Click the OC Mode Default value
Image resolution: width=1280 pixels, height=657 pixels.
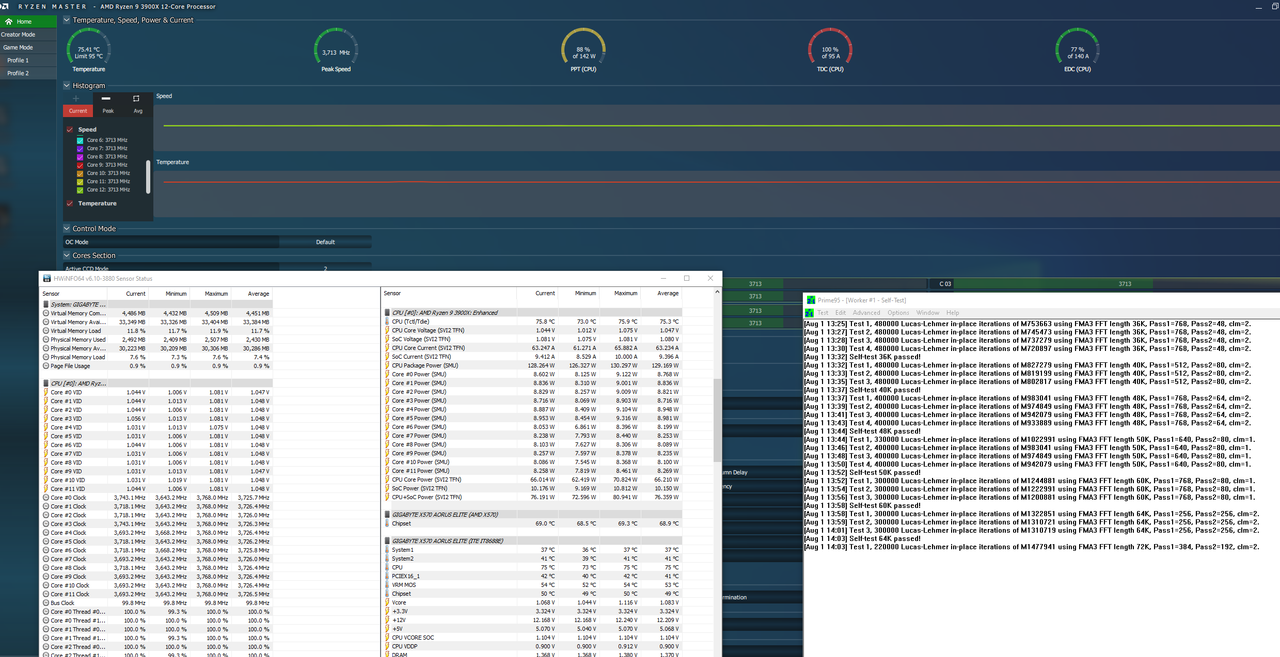325,242
